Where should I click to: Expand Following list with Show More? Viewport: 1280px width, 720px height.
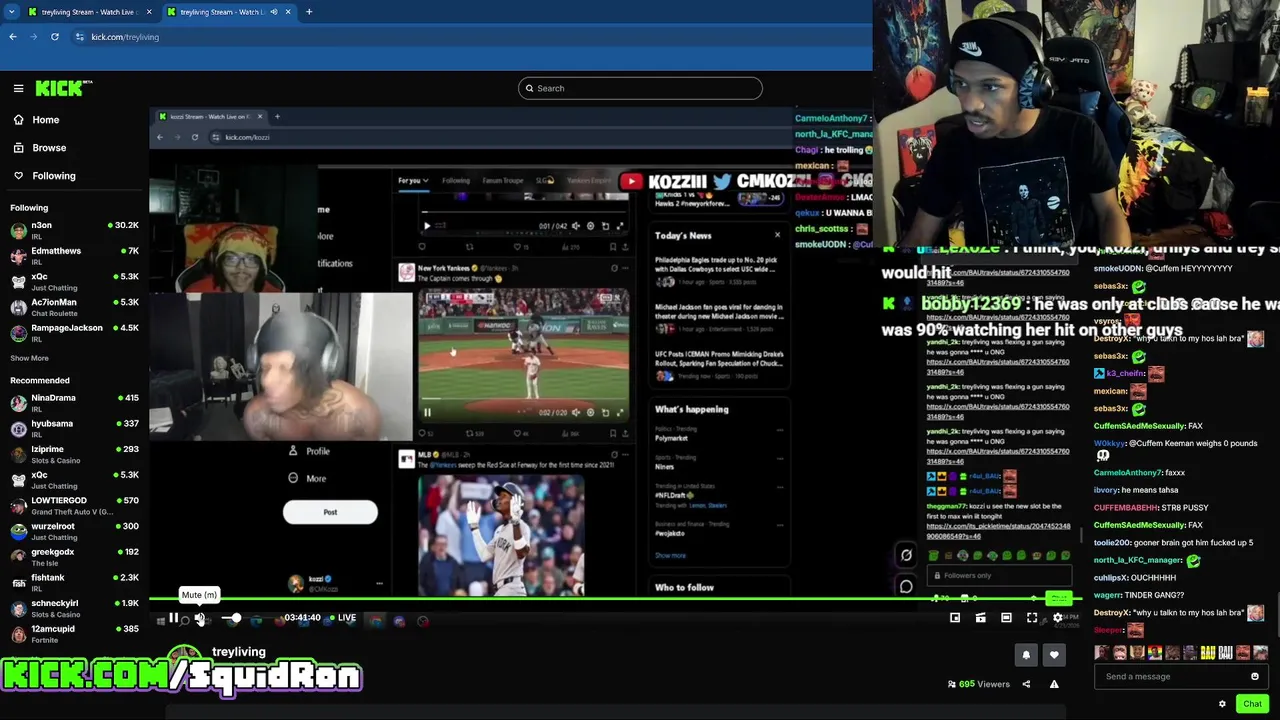coord(29,358)
